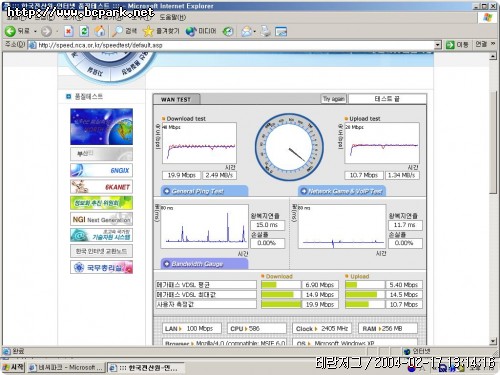This screenshot has height=375, width=500.
Task: Click the History icon in toolbar
Action: click(228, 31)
